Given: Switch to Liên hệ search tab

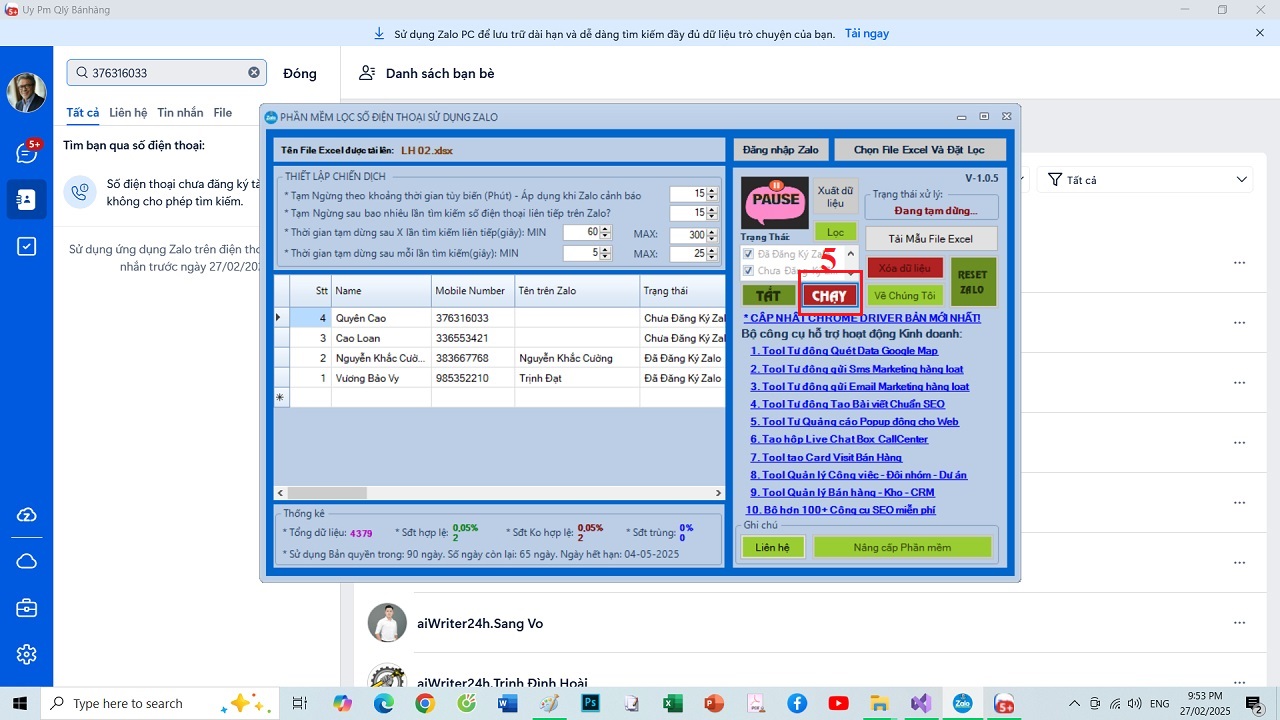Looking at the screenshot, I should point(128,113).
